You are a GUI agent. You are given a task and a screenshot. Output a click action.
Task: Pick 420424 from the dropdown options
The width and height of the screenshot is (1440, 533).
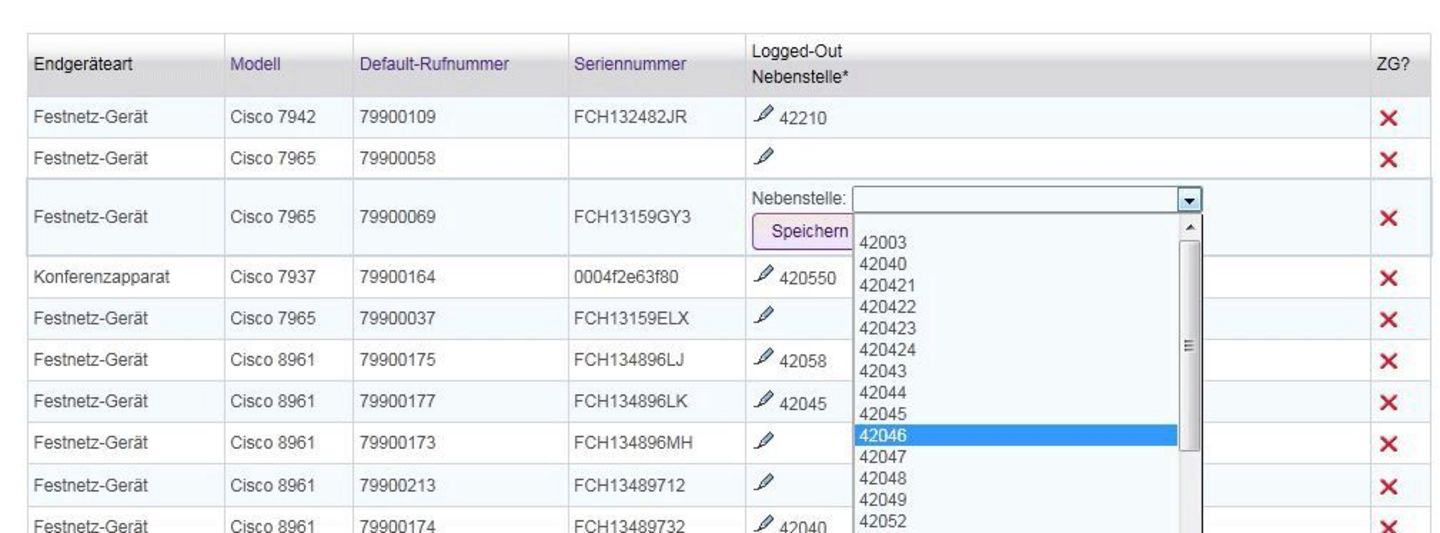pos(1015,349)
